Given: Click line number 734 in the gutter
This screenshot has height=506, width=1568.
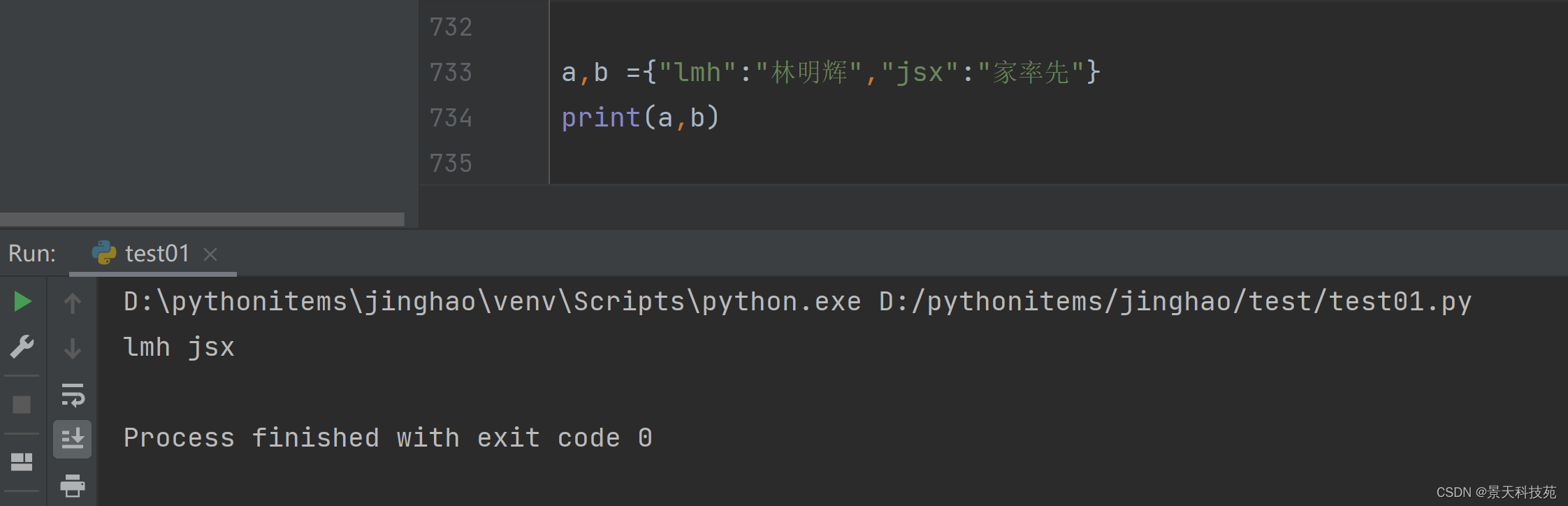Looking at the screenshot, I should pos(451,117).
